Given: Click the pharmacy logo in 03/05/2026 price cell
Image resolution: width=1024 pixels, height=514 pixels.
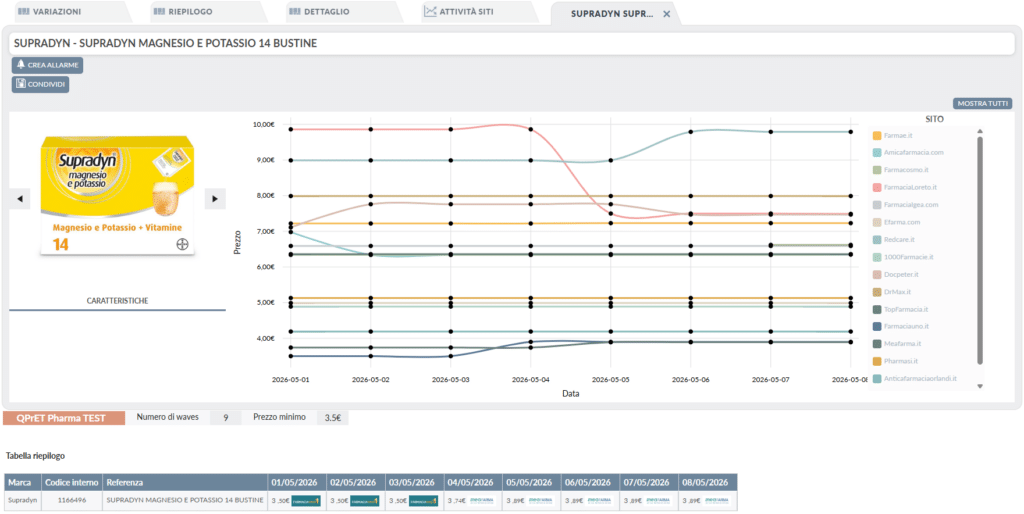Looking at the screenshot, I should (424, 501).
